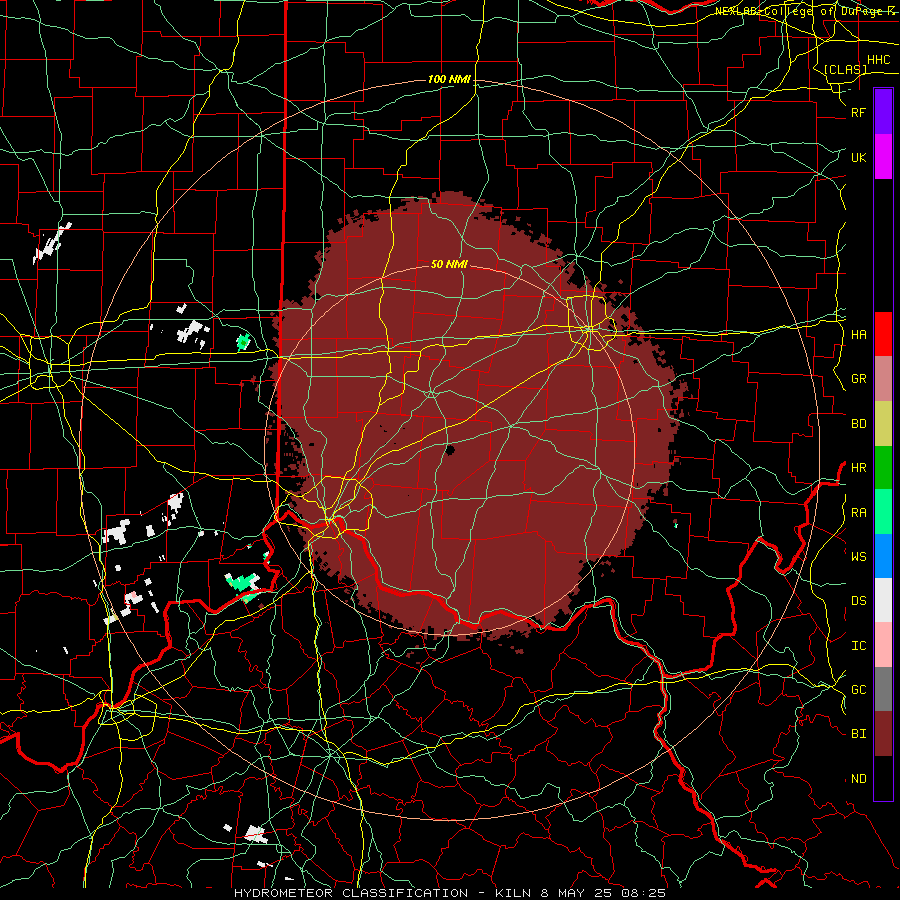Select the dusty pink GR legend swatch
The height and width of the screenshot is (900, 900).
(883, 379)
